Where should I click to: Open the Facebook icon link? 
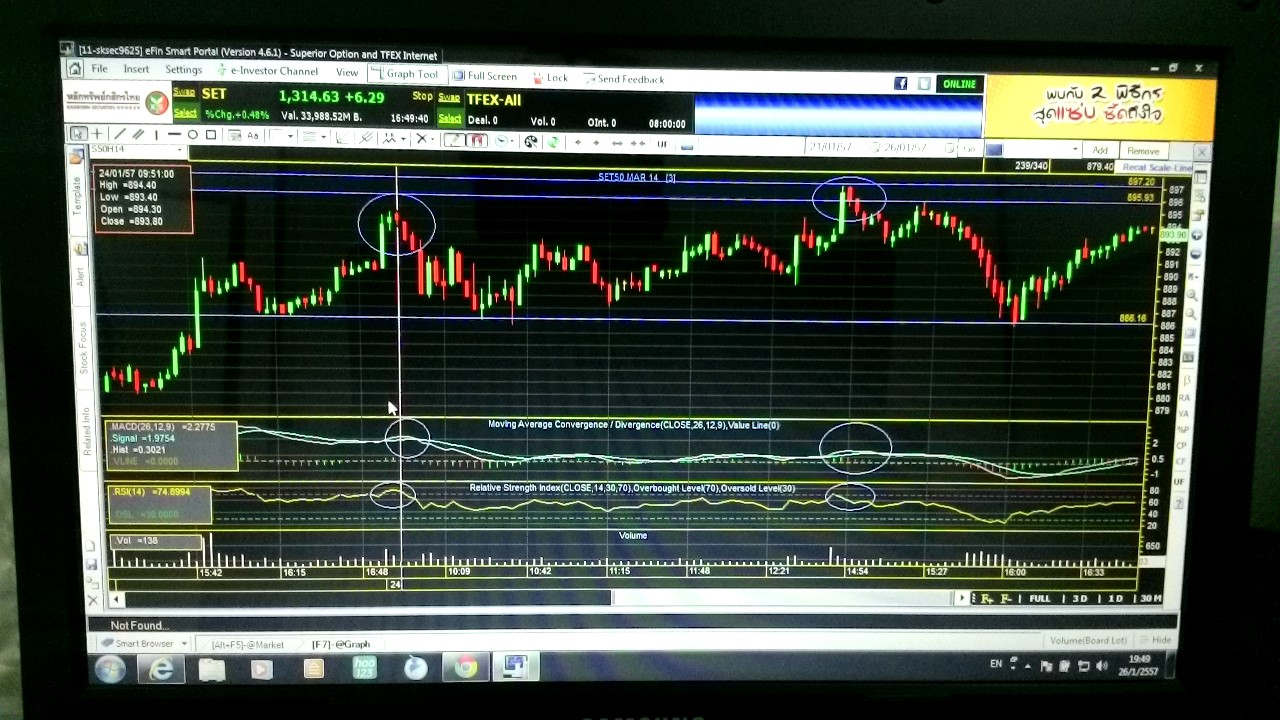pyautogui.click(x=900, y=84)
